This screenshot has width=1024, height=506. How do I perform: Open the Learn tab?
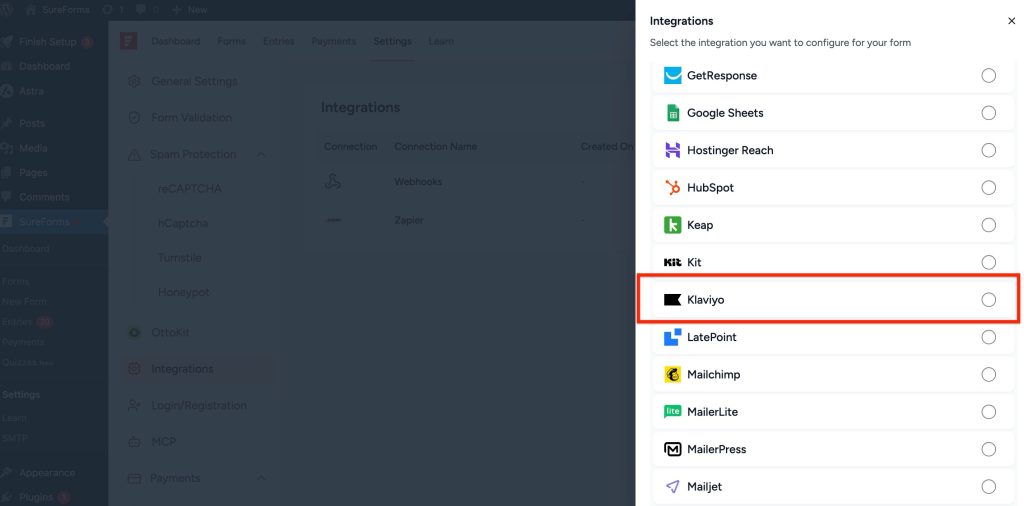pos(441,41)
